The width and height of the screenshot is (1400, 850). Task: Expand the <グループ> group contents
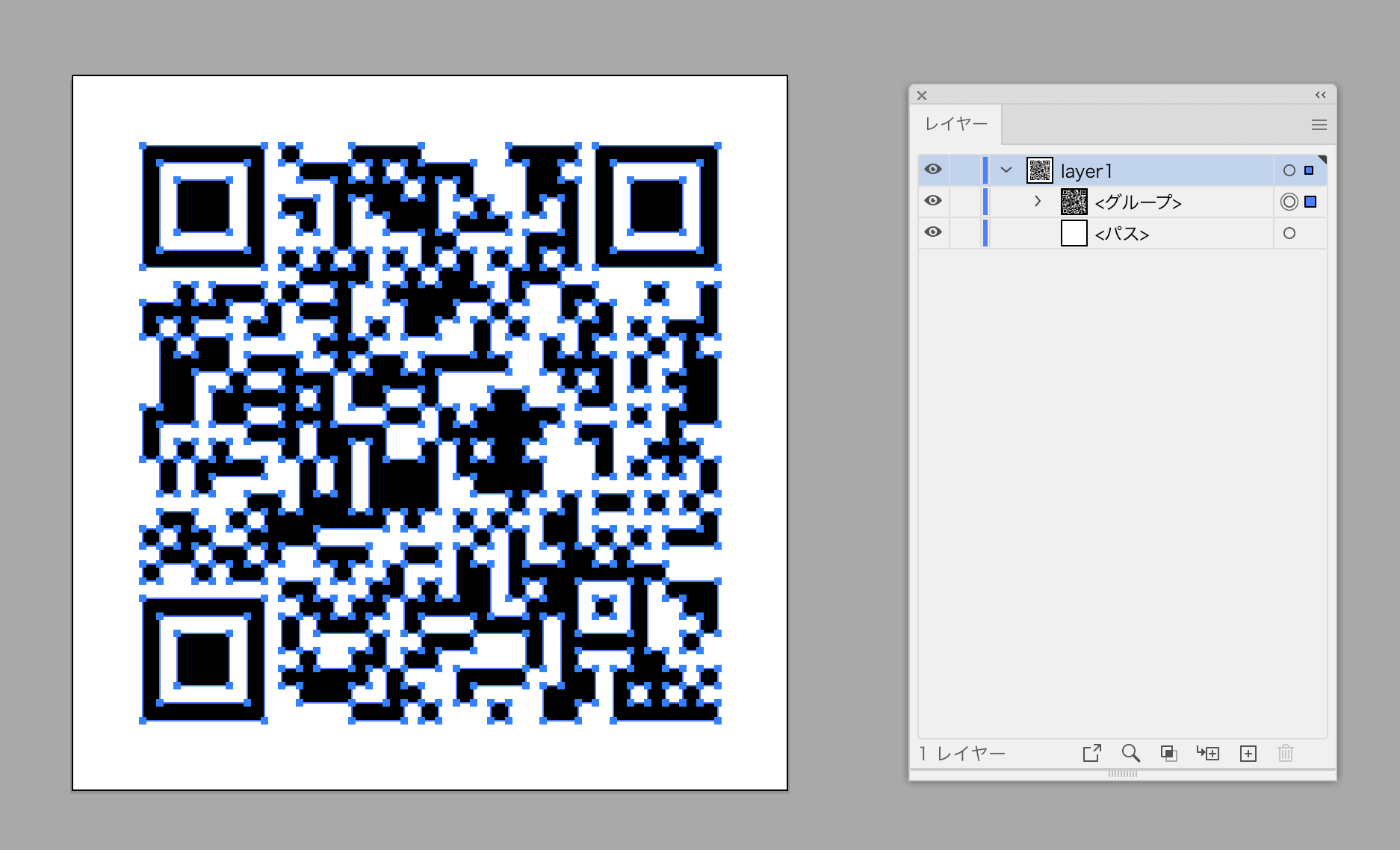pyautogui.click(x=1038, y=201)
